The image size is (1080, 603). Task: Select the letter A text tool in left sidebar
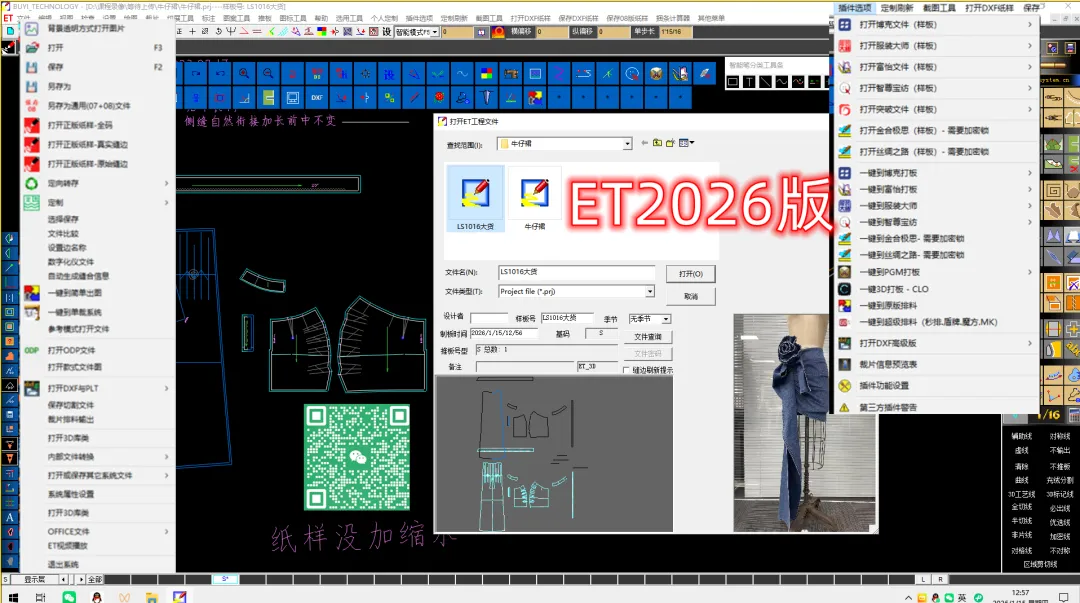coord(10,518)
